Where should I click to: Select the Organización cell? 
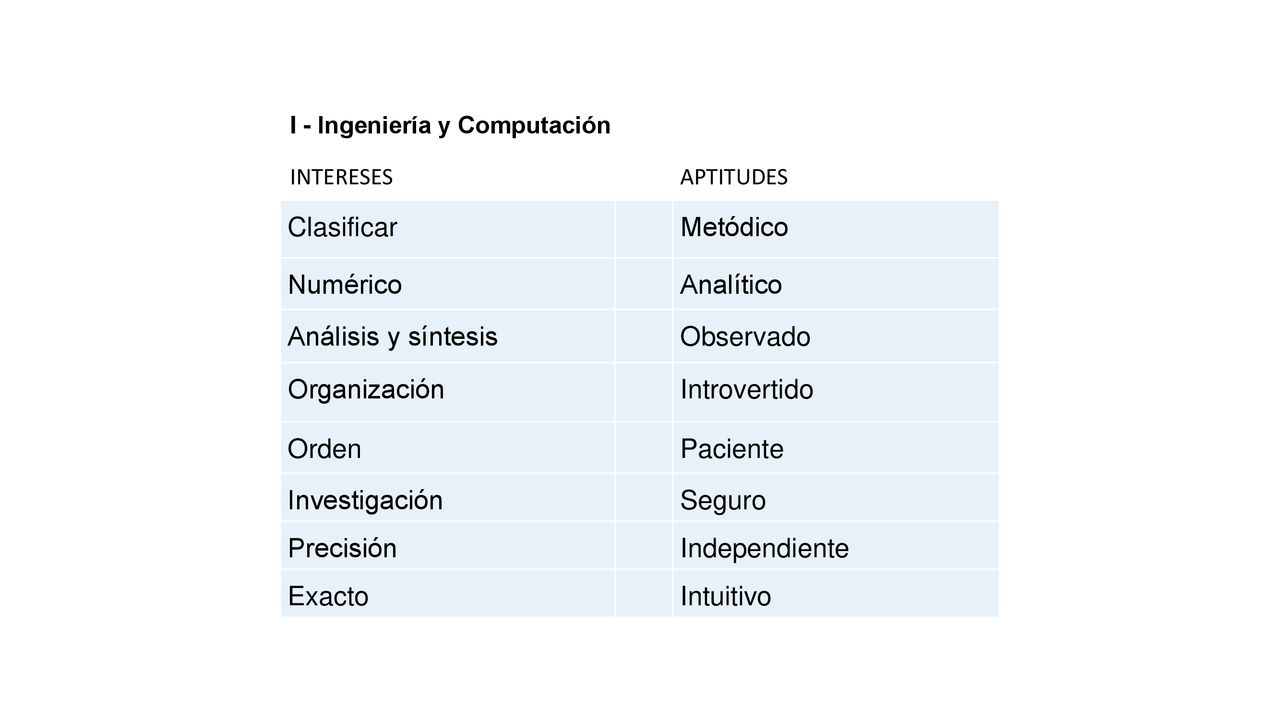(x=447, y=392)
